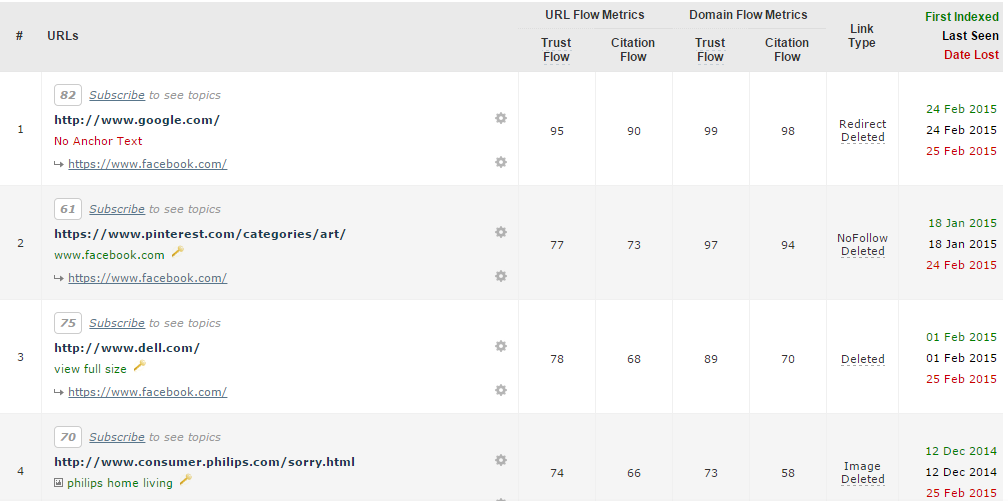Click the 'NoFollow Deleted' link type label
Viewport: 1008px width, 501px height.
[862, 245]
